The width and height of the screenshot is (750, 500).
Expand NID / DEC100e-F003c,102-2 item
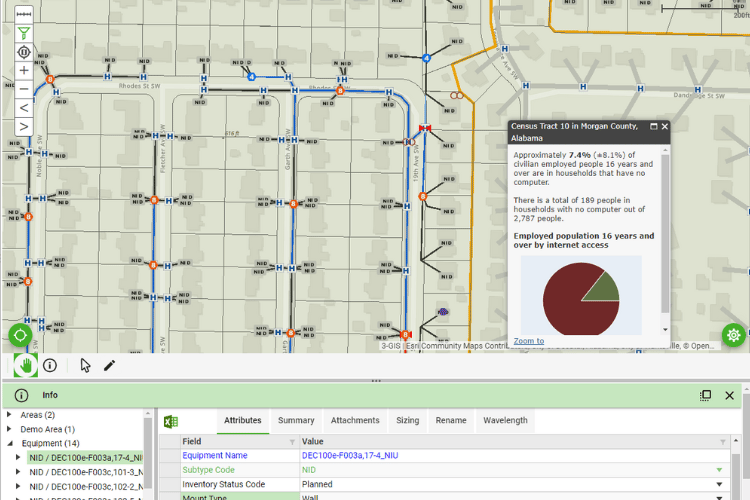coord(18,487)
